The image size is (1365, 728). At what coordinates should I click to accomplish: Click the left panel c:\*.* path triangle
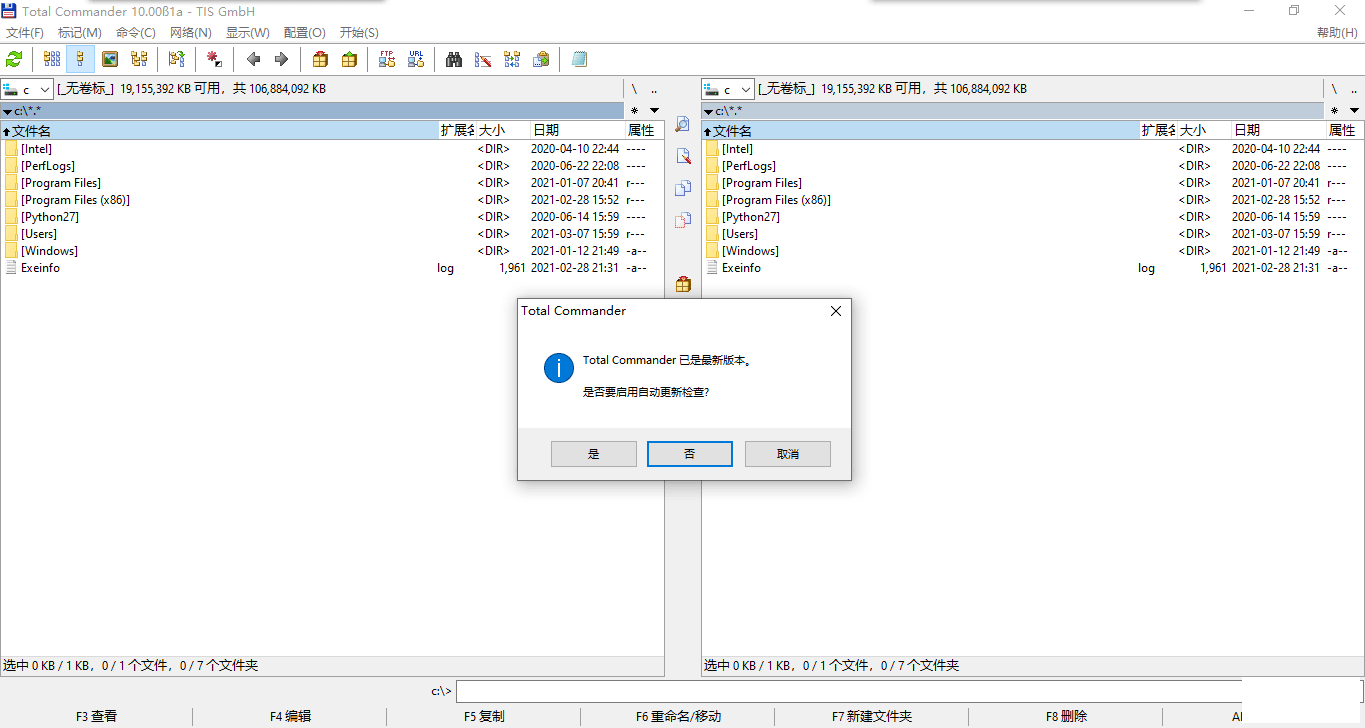pyautogui.click(x=8, y=111)
